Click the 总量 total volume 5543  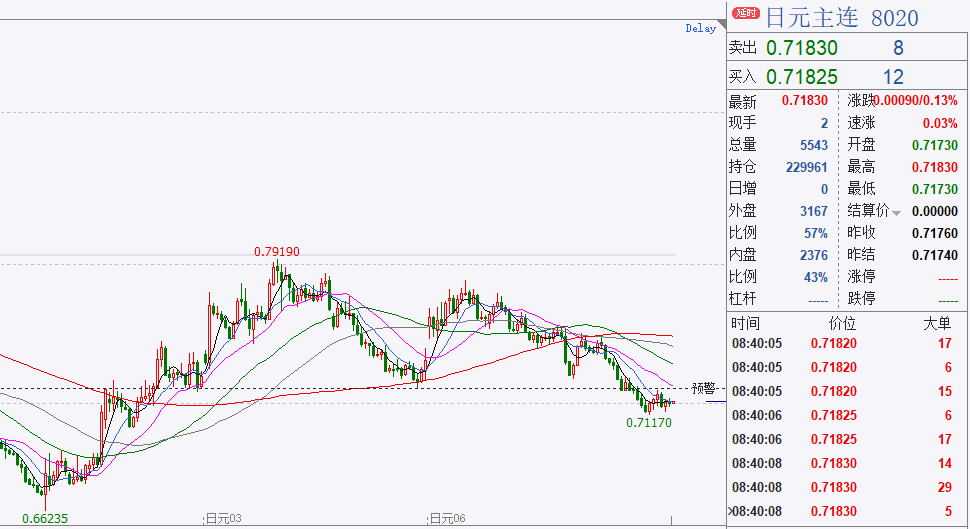pos(814,145)
